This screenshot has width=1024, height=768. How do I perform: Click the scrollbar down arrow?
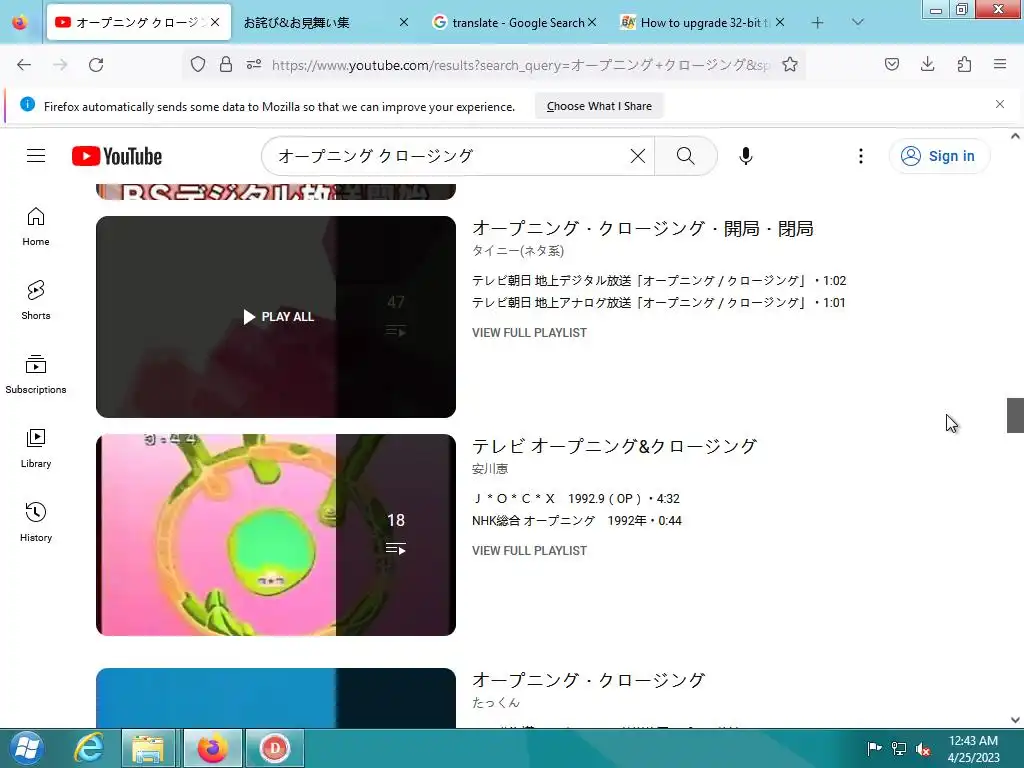point(1015,720)
